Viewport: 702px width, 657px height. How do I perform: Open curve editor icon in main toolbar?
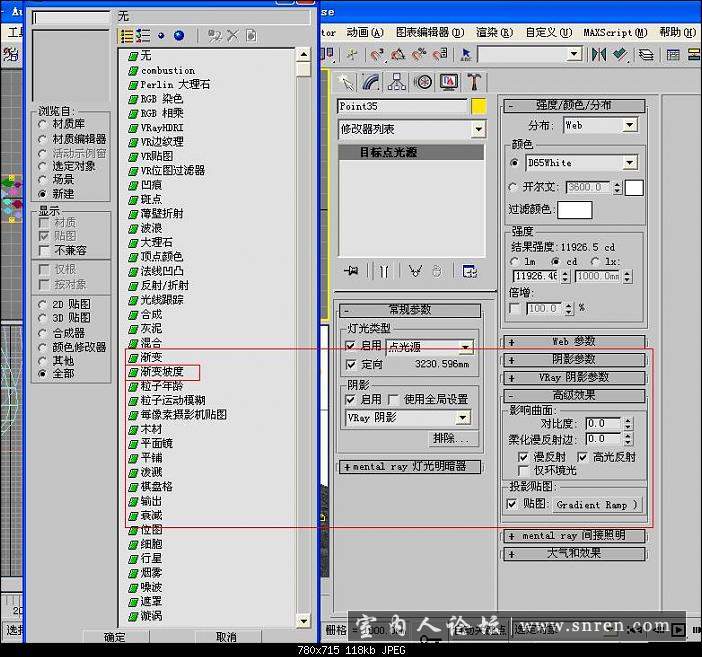(673, 55)
